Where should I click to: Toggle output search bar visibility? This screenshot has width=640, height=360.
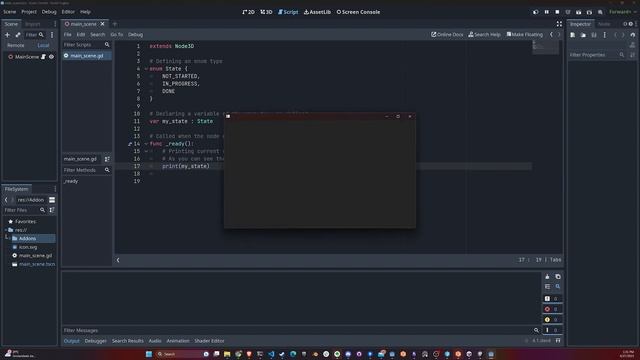(558, 287)
